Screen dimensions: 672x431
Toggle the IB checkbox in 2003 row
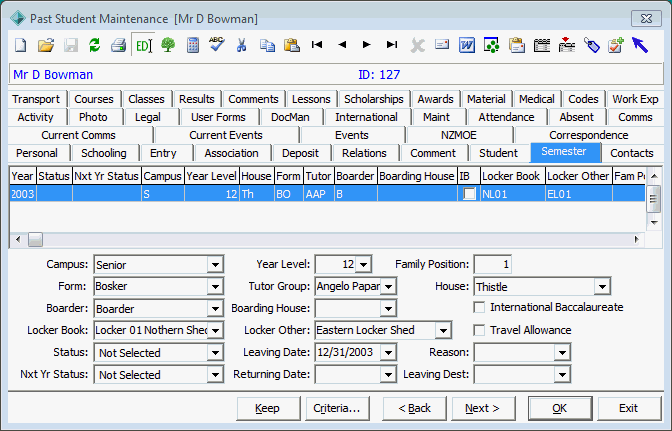(x=470, y=194)
